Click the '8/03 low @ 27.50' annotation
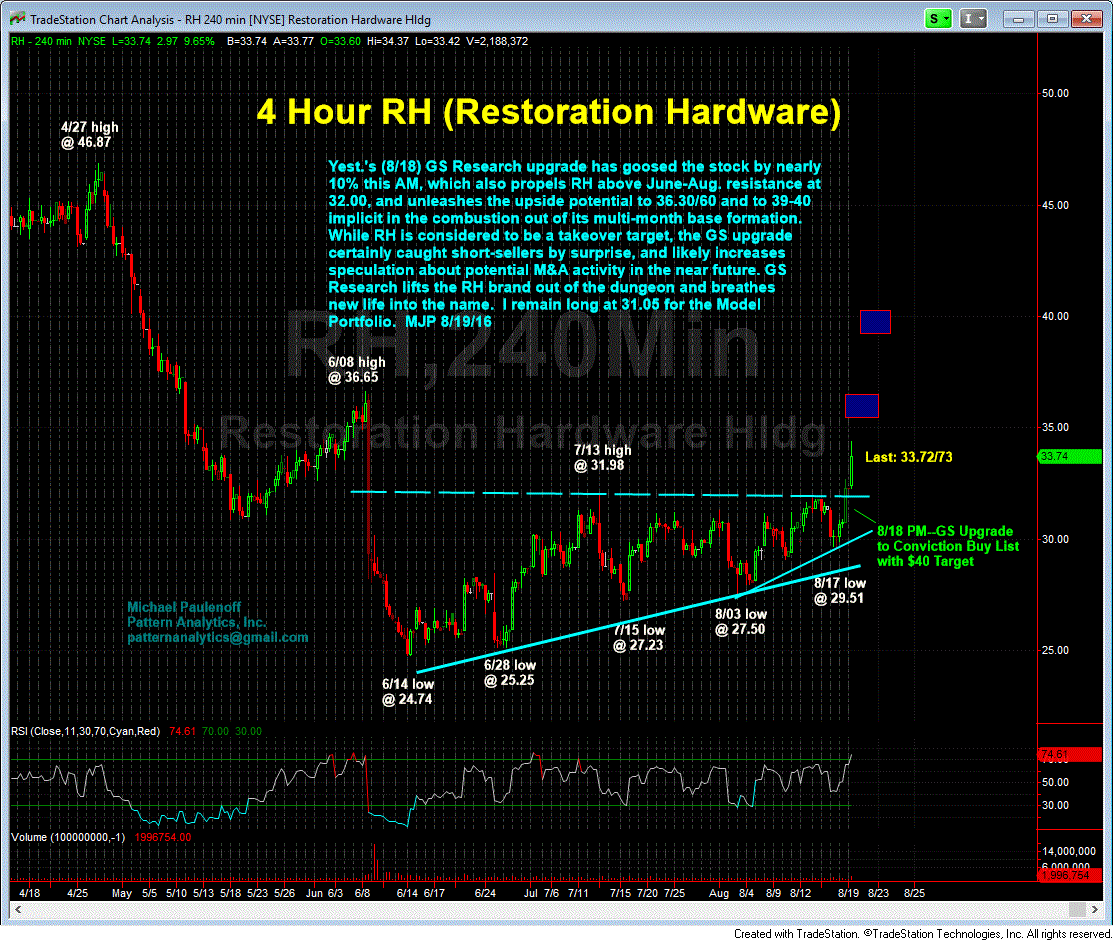 pos(740,621)
